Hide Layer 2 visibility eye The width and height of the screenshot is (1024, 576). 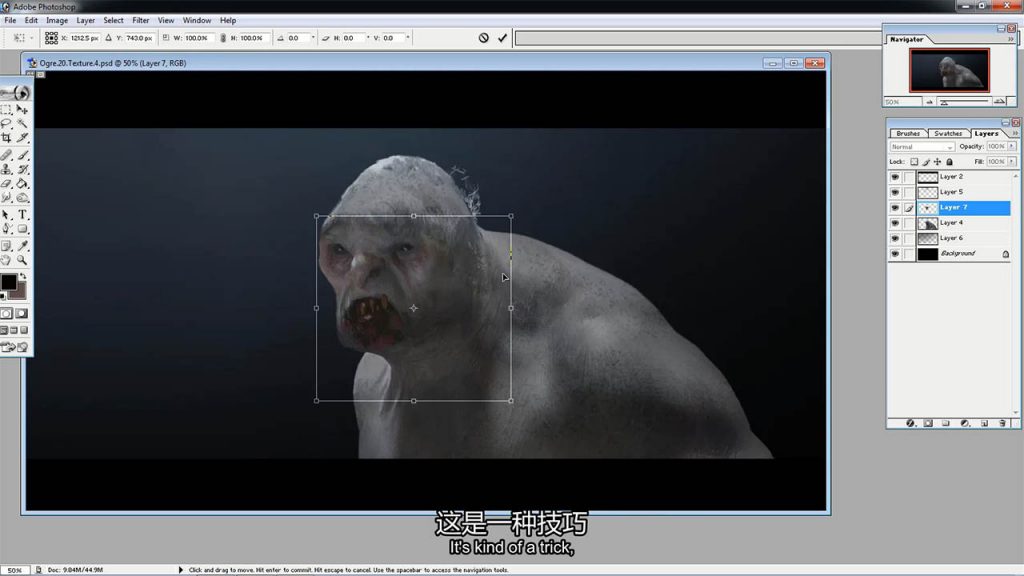(x=895, y=177)
